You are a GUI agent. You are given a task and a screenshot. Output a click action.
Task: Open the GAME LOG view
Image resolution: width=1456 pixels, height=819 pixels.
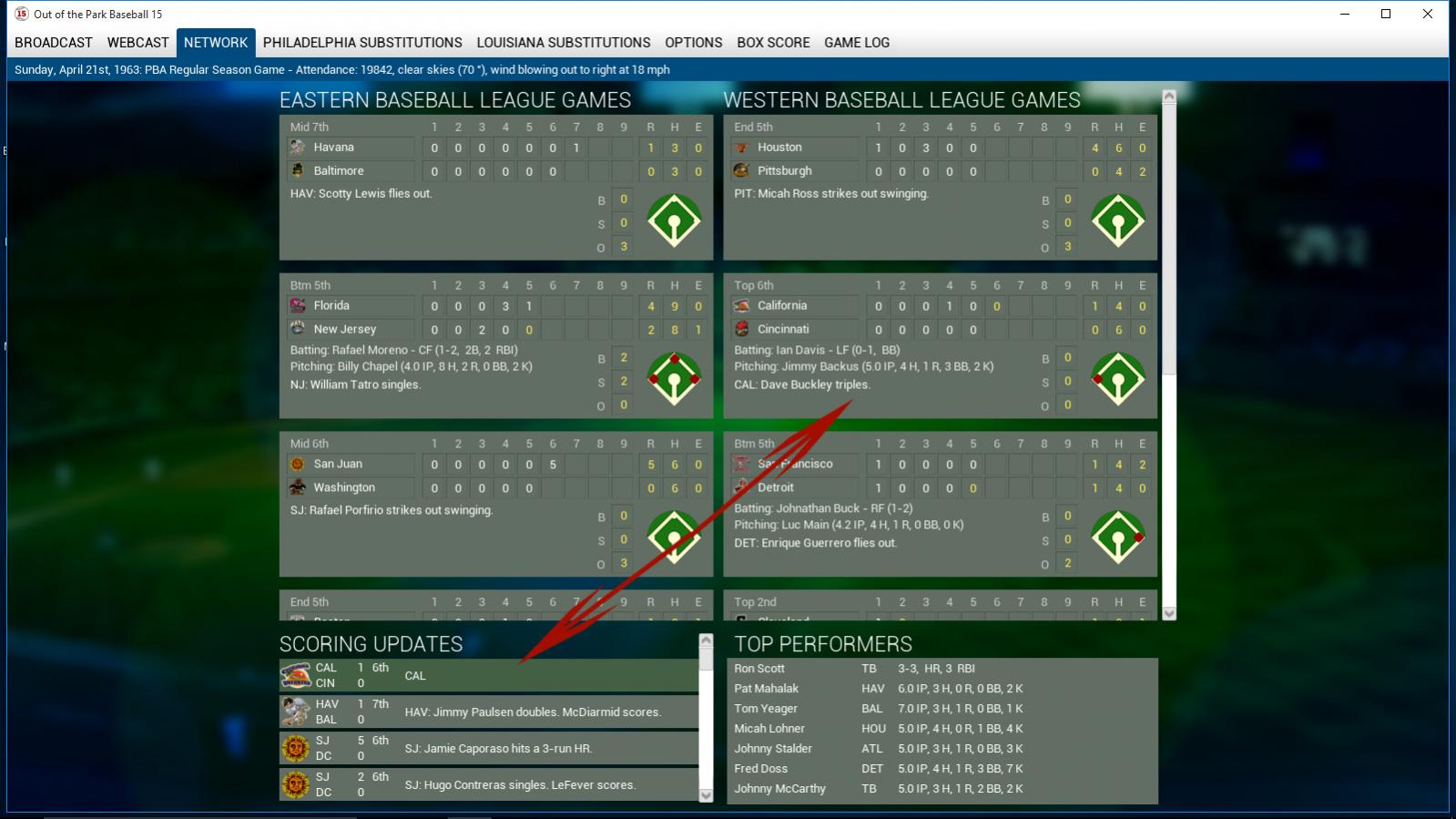click(857, 43)
